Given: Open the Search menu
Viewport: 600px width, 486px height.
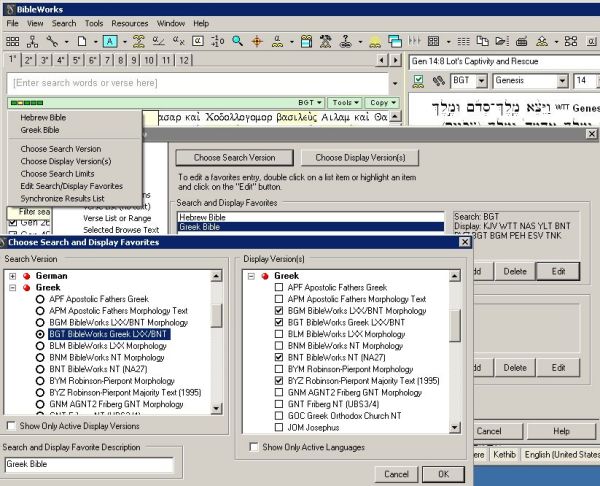Looking at the screenshot, I should click(64, 23).
